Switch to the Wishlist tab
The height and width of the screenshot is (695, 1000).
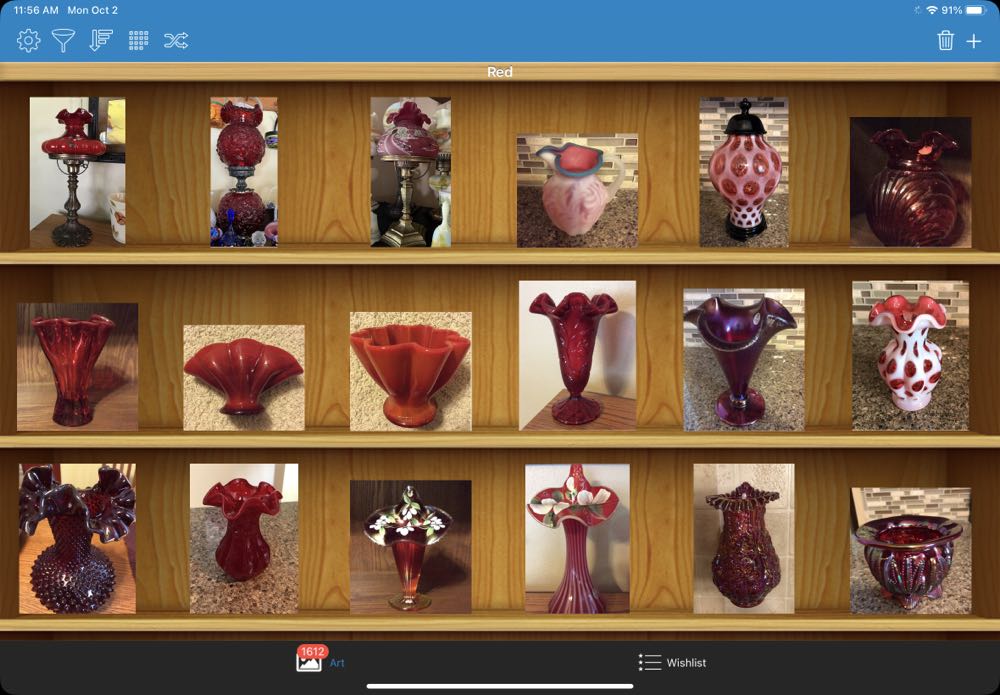point(672,662)
